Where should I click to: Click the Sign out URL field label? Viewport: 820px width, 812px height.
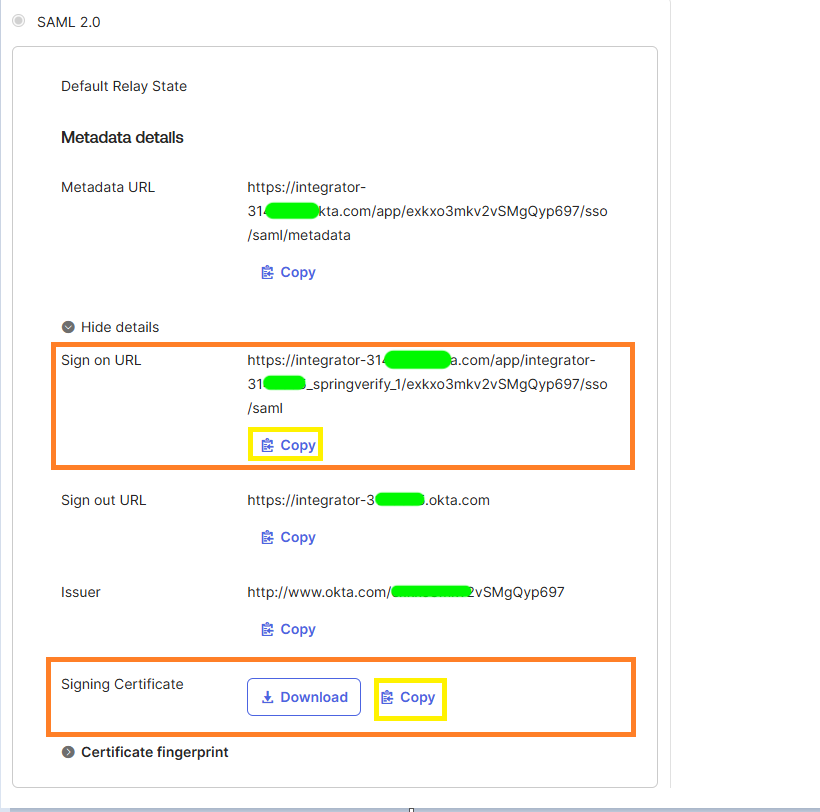click(x=103, y=500)
